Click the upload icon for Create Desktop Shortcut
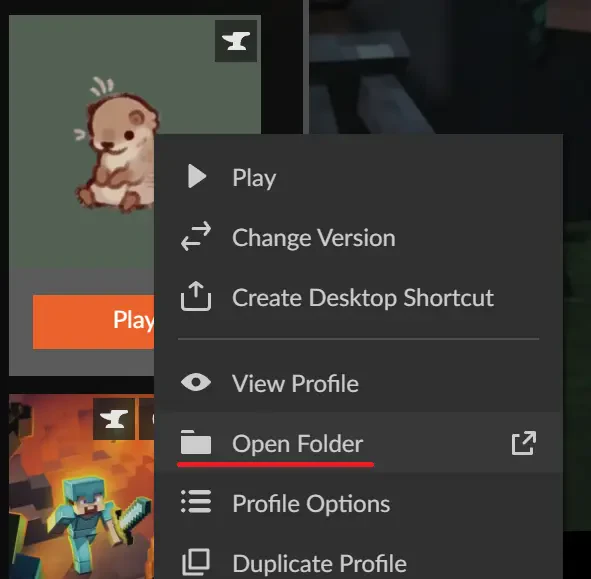This screenshot has width=591, height=579. tap(196, 296)
